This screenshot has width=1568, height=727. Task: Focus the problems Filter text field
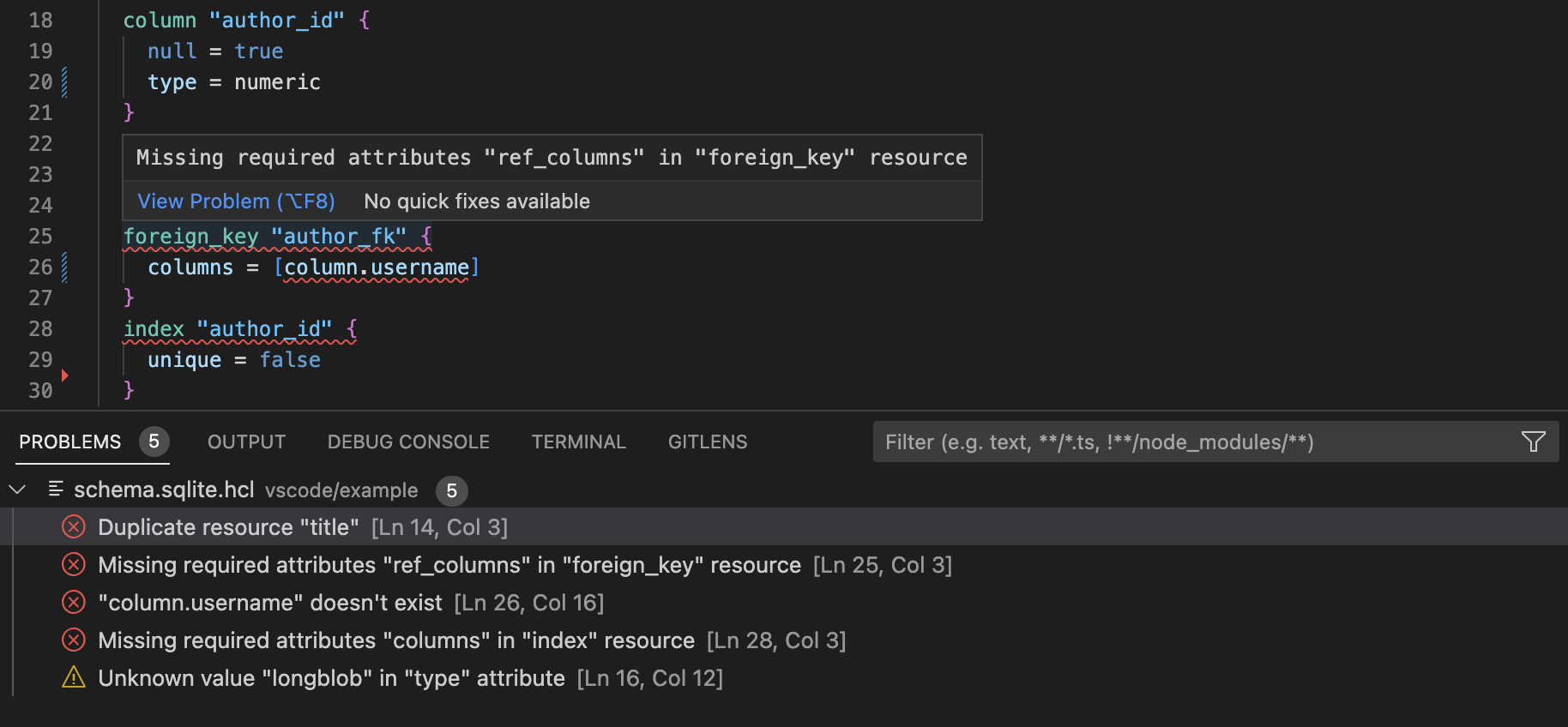pos(1192,442)
